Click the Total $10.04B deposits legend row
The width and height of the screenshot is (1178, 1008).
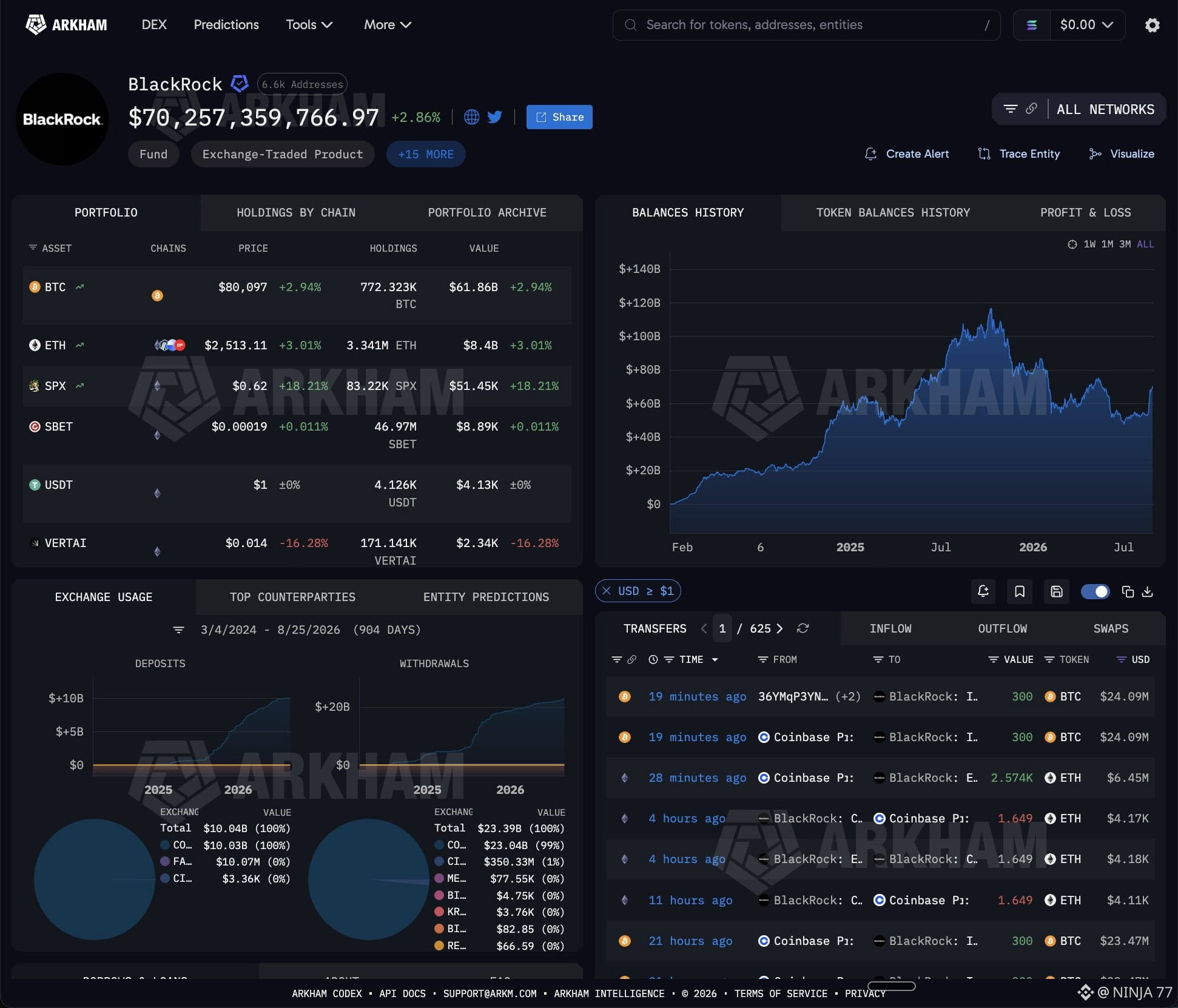point(225,828)
